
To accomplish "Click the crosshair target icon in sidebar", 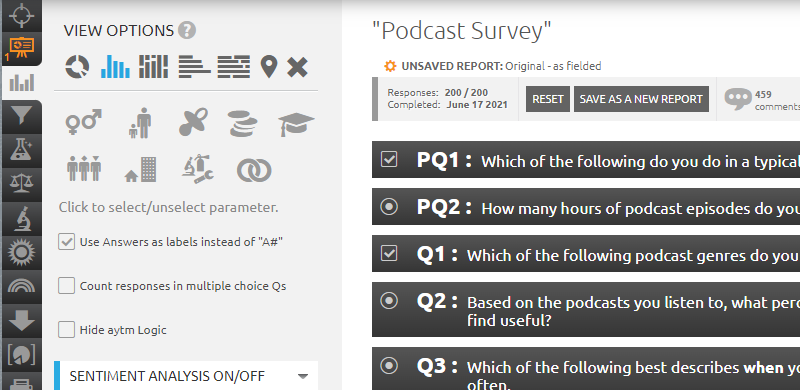I will (x=21, y=15).
